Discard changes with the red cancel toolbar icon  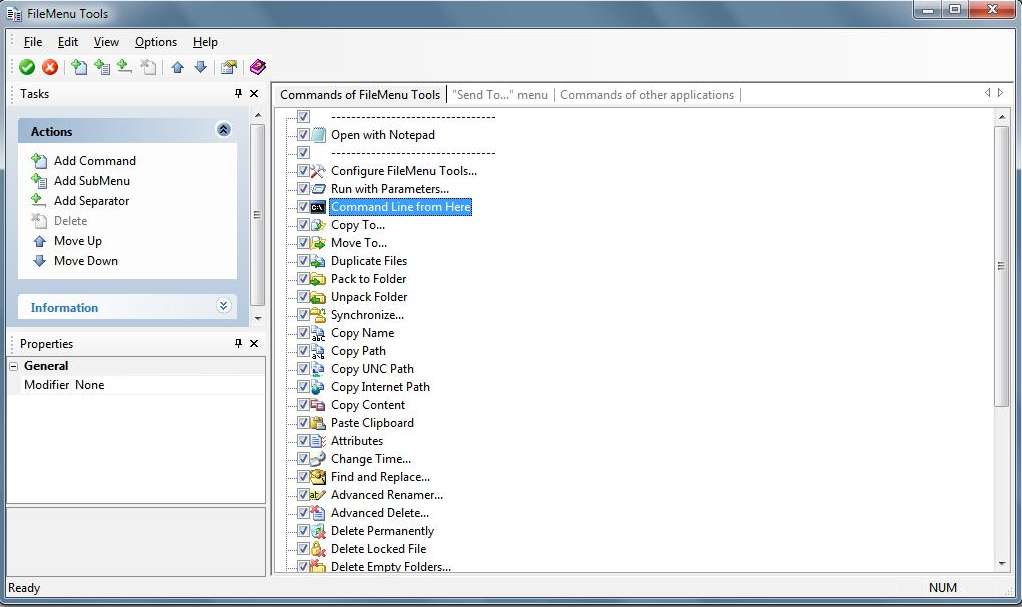[x=50, y=67]
